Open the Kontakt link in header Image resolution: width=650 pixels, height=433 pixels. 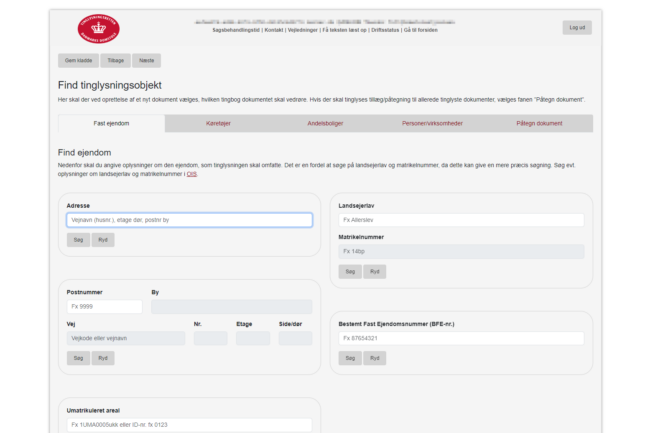(274, 30)
